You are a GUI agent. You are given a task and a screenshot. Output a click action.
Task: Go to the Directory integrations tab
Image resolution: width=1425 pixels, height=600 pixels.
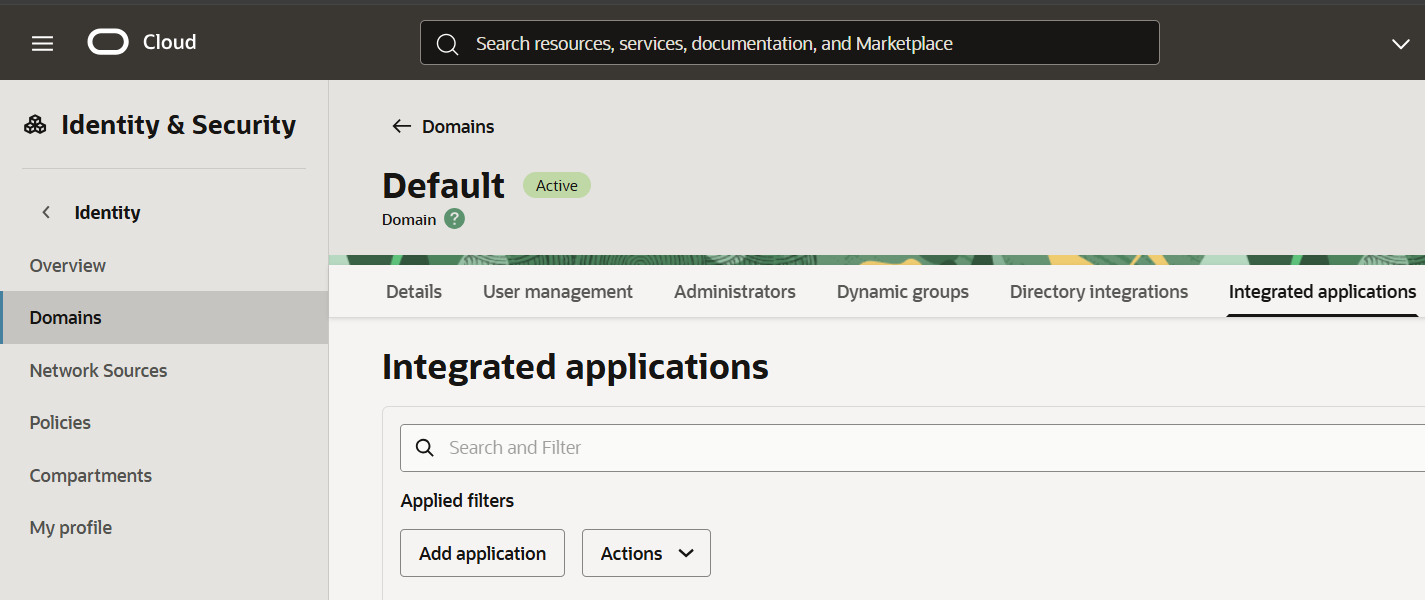(1099, 292)
